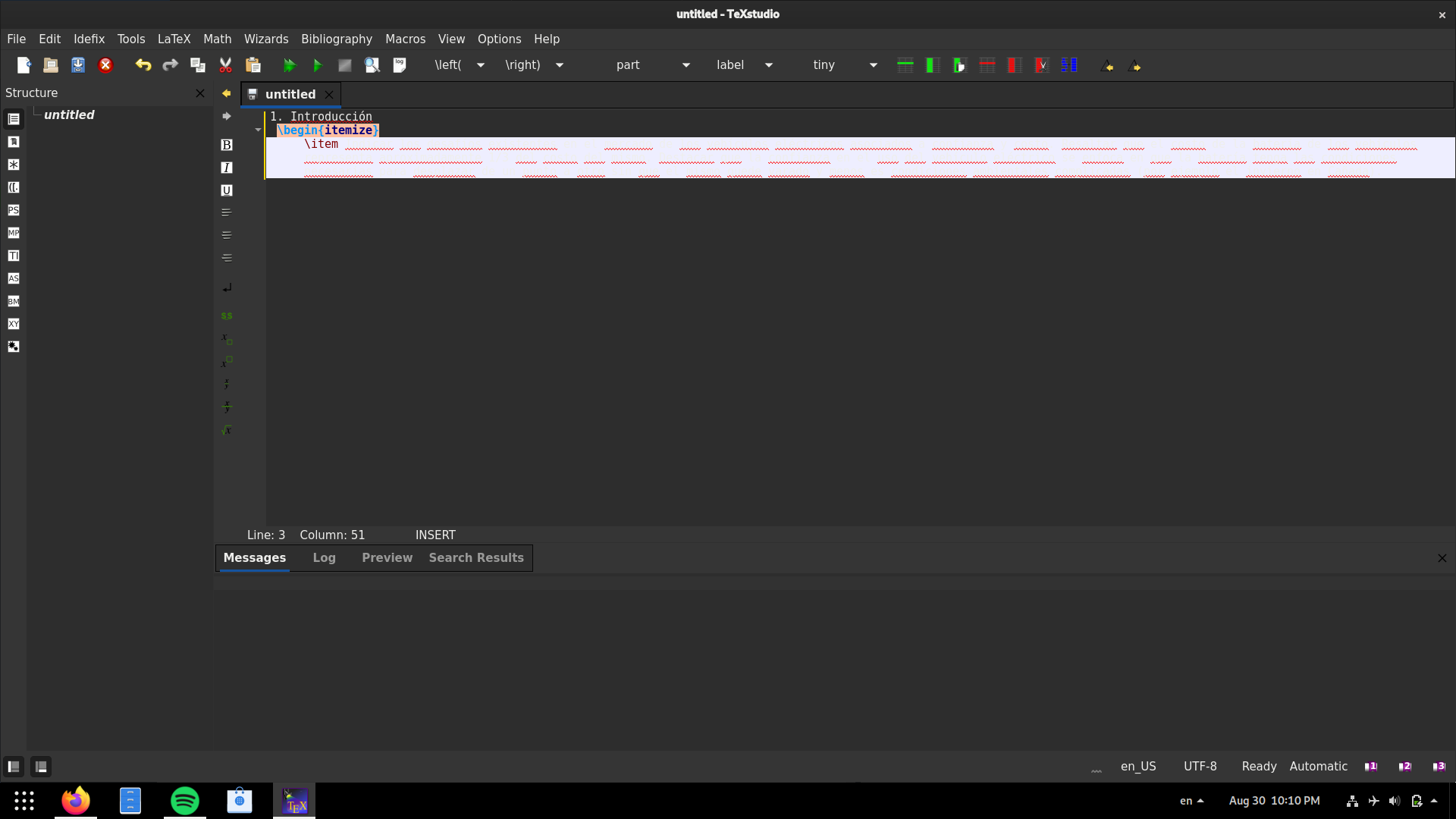Image resolution: width=1456 pixels, height=819 pixels.
Task: Click the red close document icon
Action: (x=105, y=65)
